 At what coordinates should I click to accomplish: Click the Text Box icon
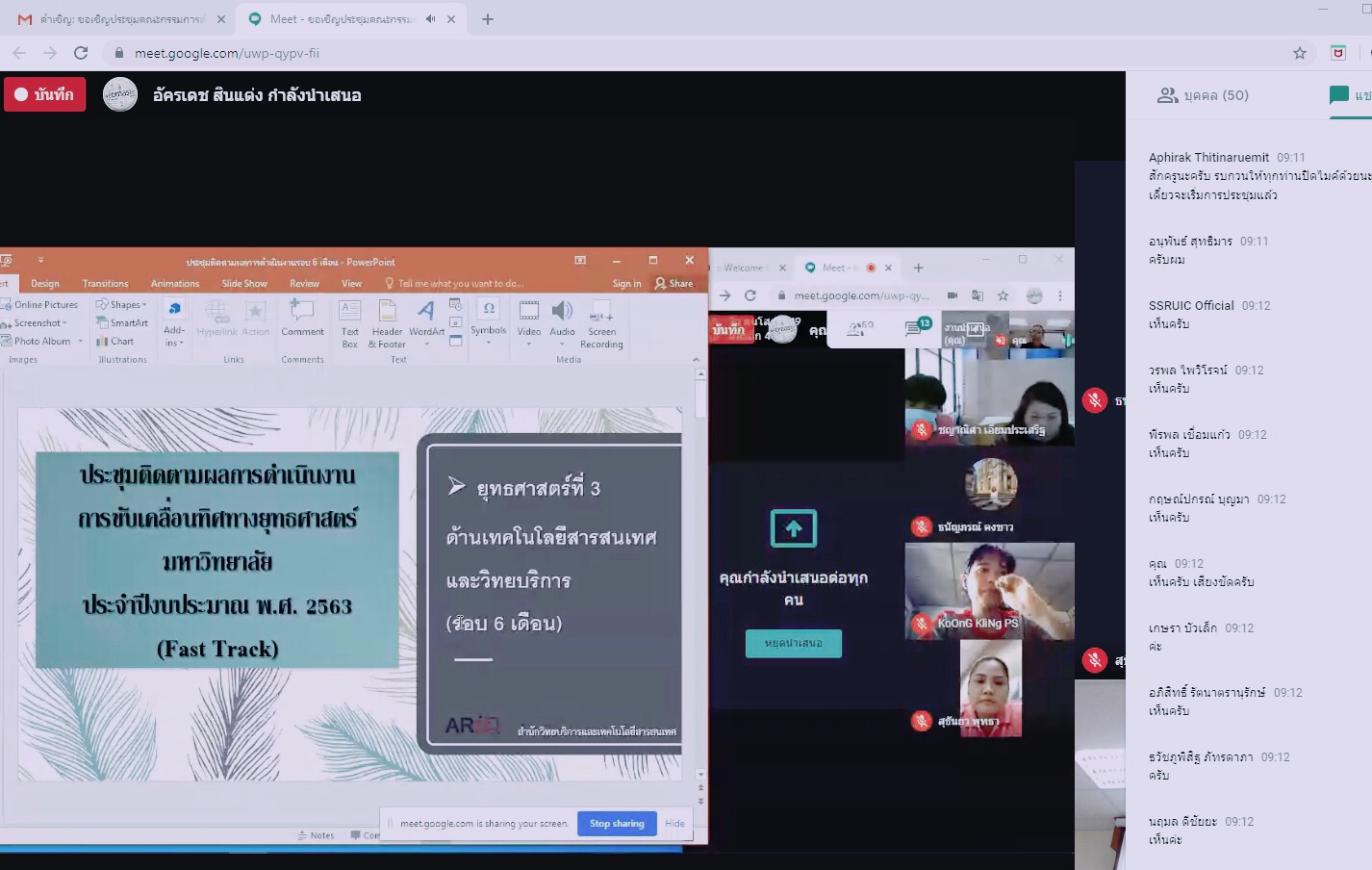pos(349,322)
